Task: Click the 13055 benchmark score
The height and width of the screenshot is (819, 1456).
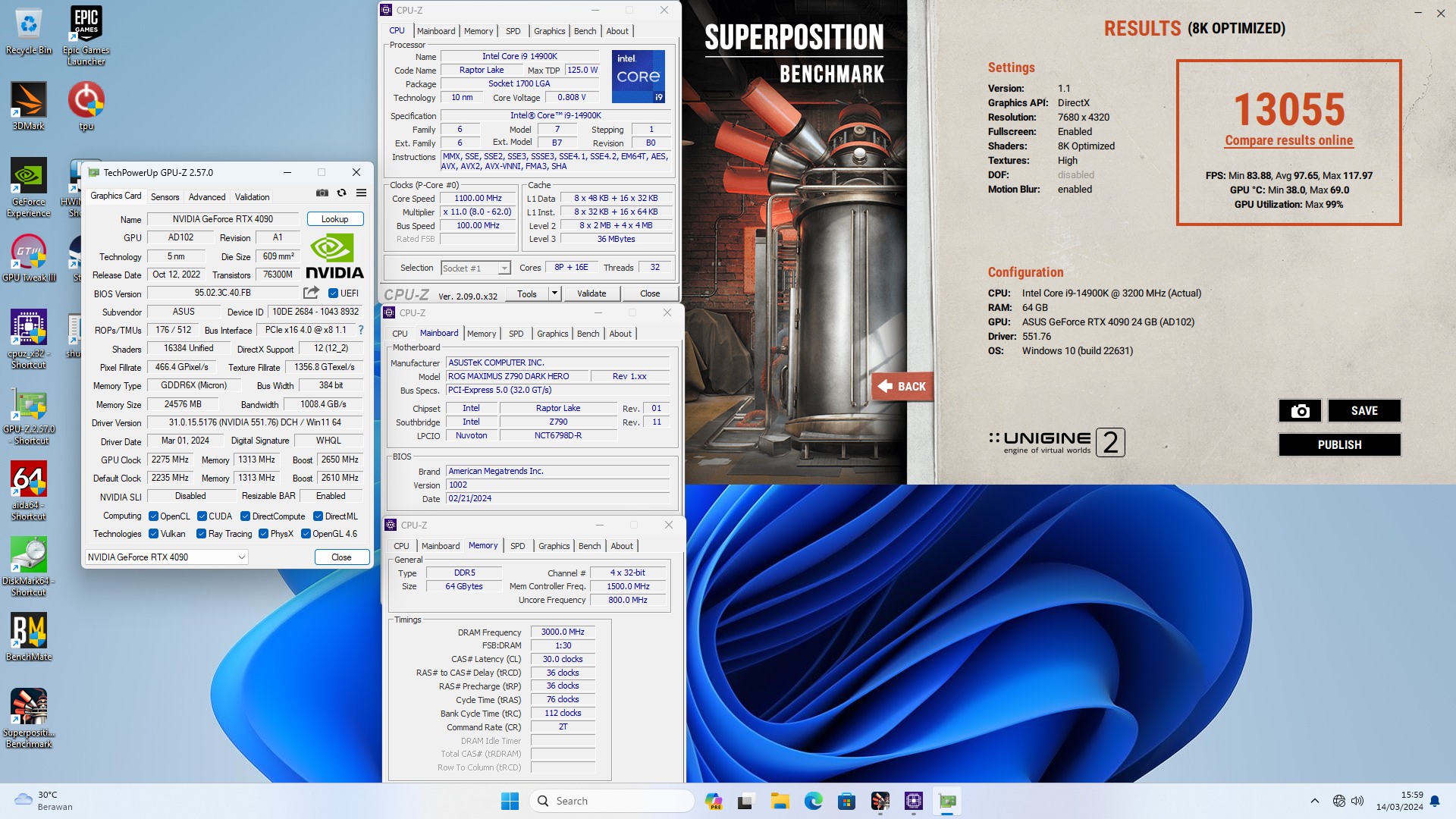Action: [1289, 110]
